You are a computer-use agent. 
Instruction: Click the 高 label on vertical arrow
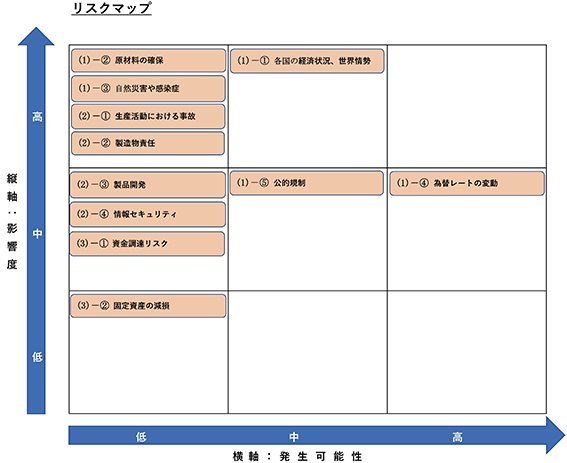click(37, 116)
